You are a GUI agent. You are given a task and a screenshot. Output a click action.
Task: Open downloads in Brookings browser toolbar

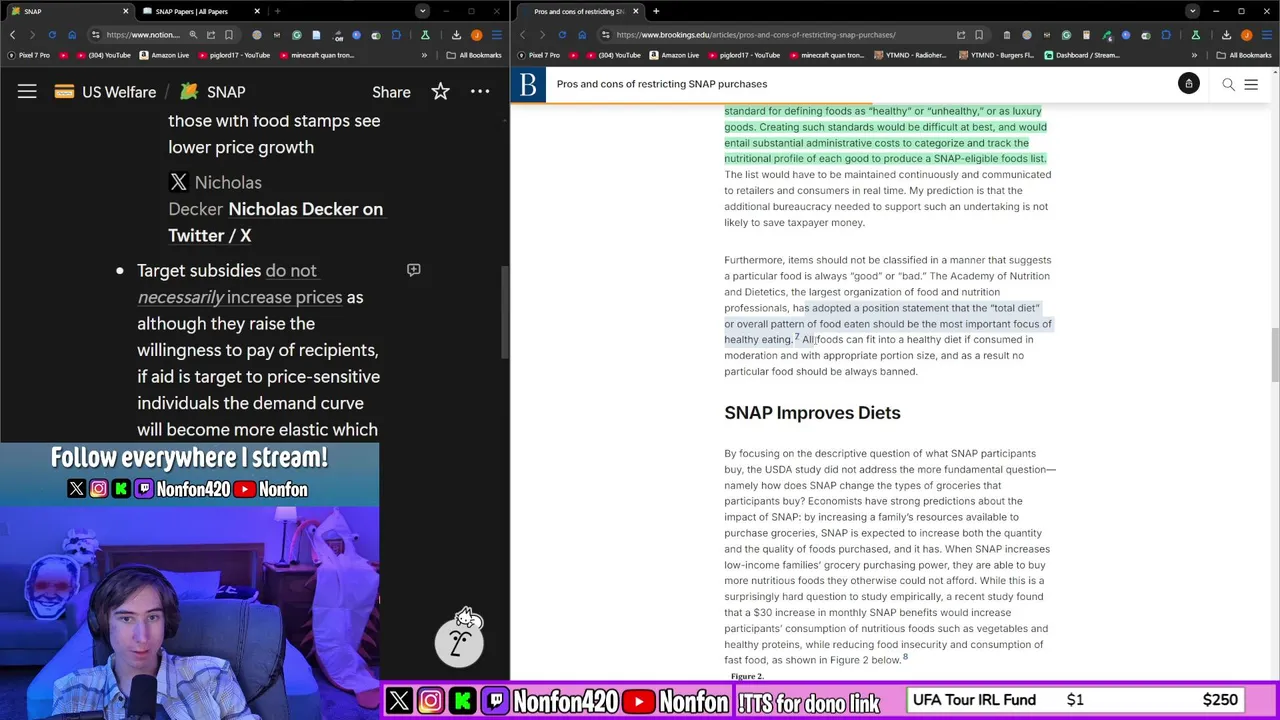point(1226,35)
